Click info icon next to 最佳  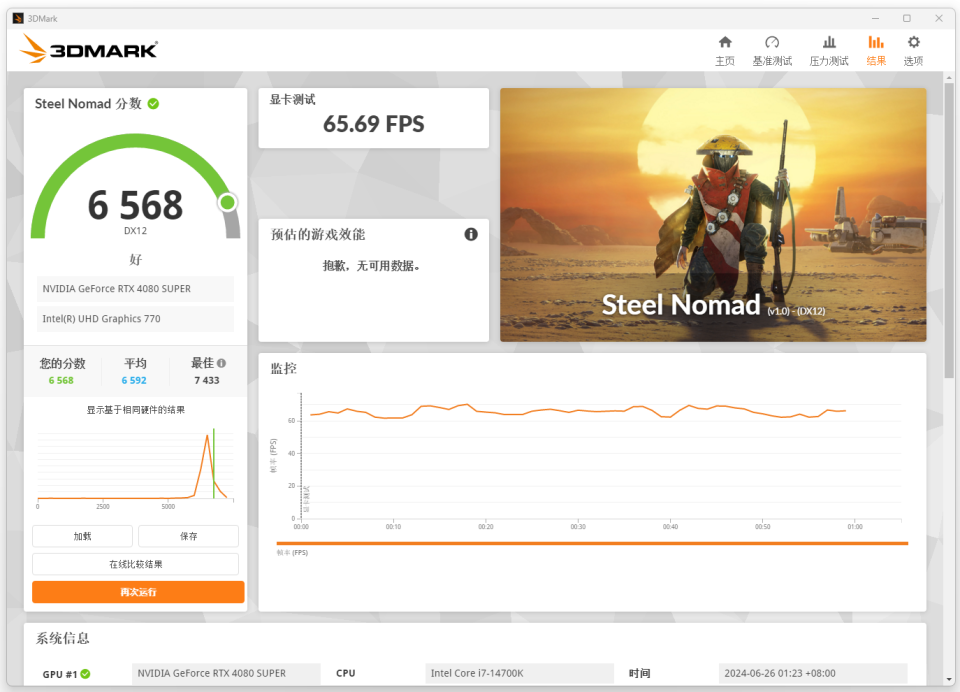[x=222, y=363]
